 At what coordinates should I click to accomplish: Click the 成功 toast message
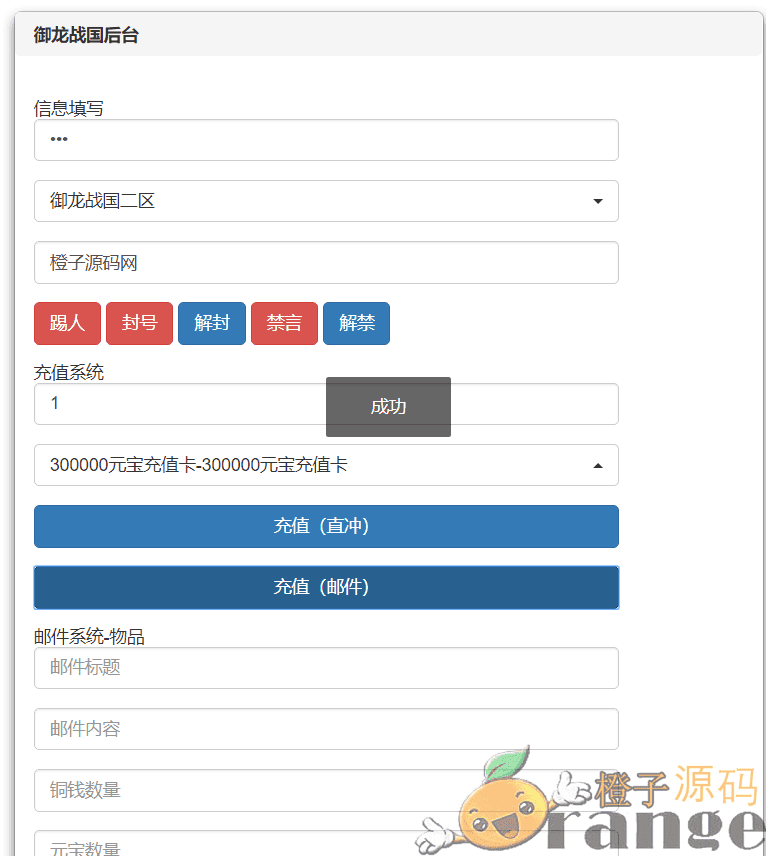(x=388, y=407)
